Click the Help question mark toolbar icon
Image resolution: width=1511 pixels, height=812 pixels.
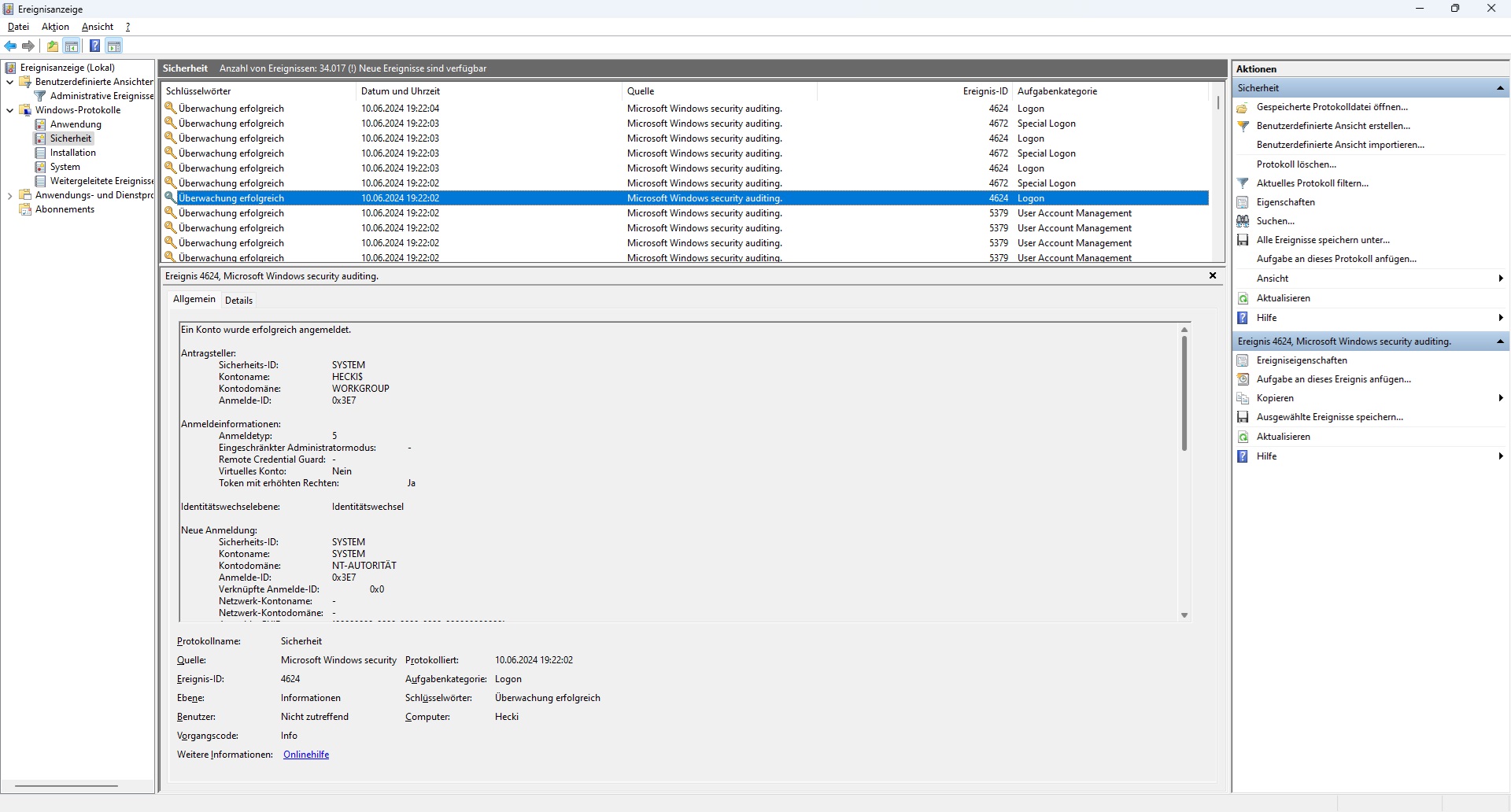[x=95, y=46]
